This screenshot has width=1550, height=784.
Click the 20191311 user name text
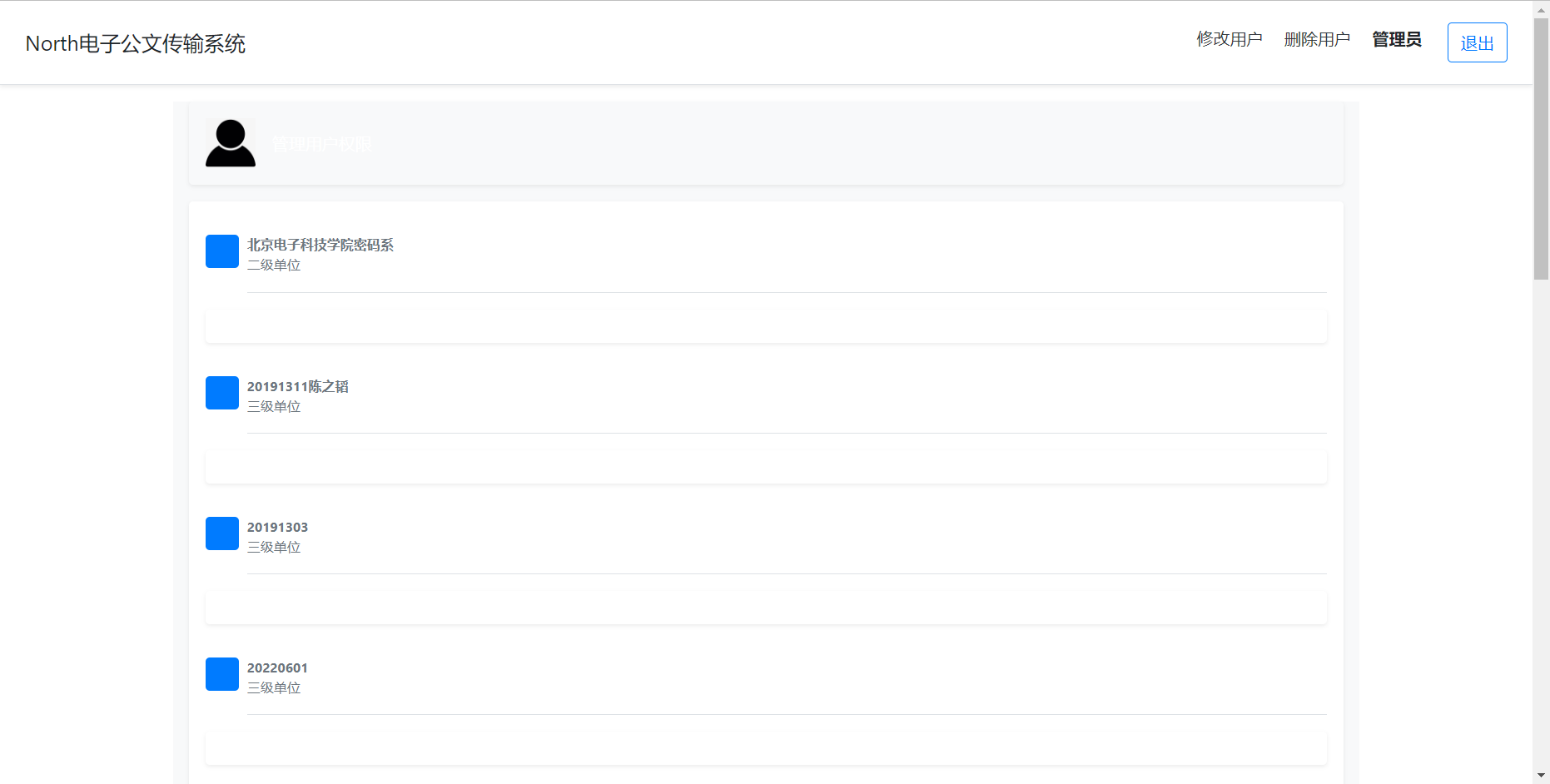coord(298,386)
